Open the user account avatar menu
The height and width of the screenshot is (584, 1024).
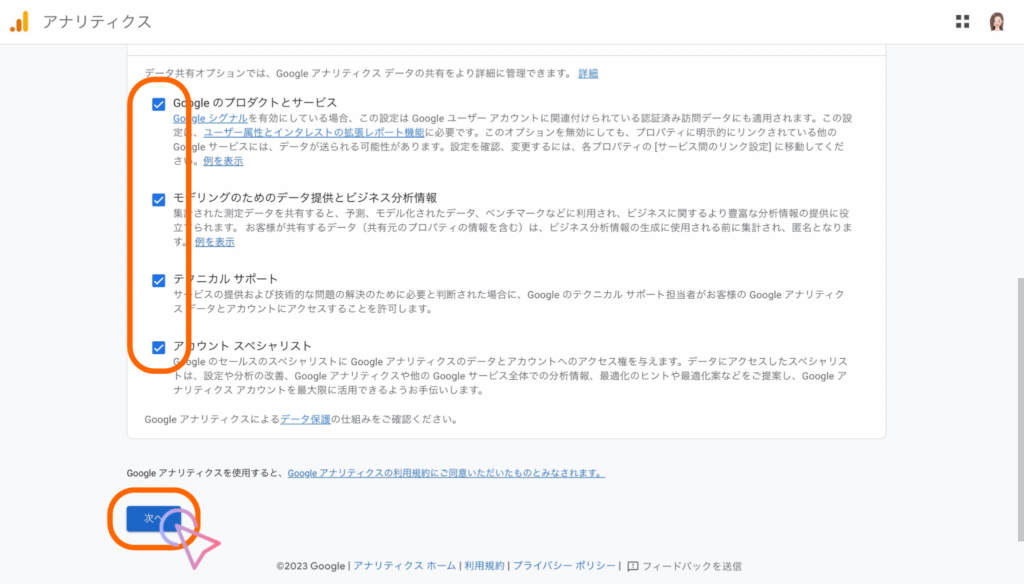pyautogui.click(x=996, y=21)
